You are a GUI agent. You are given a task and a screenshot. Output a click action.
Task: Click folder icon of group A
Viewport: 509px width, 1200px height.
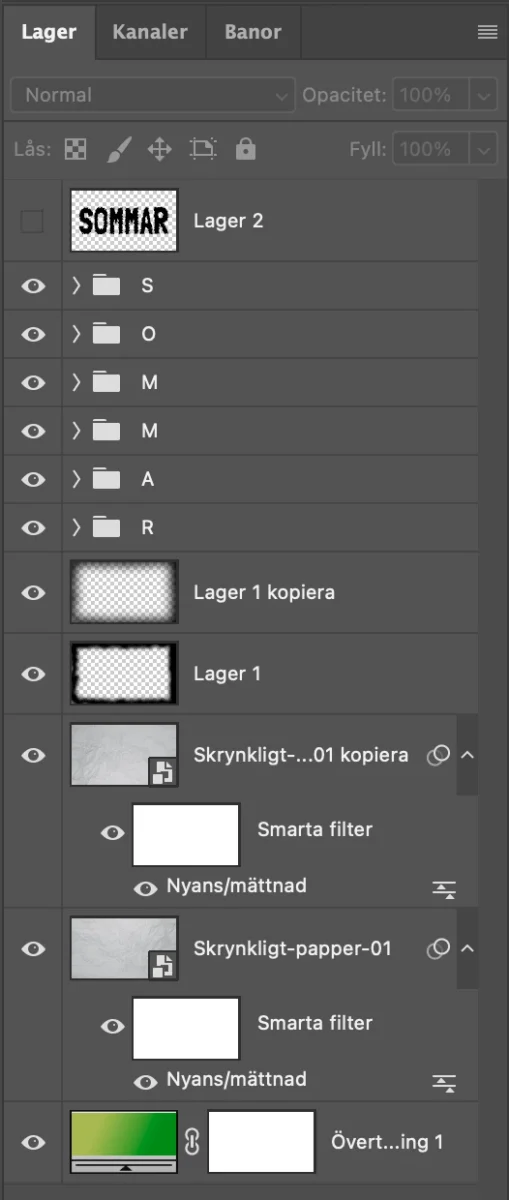coord(106,479)
